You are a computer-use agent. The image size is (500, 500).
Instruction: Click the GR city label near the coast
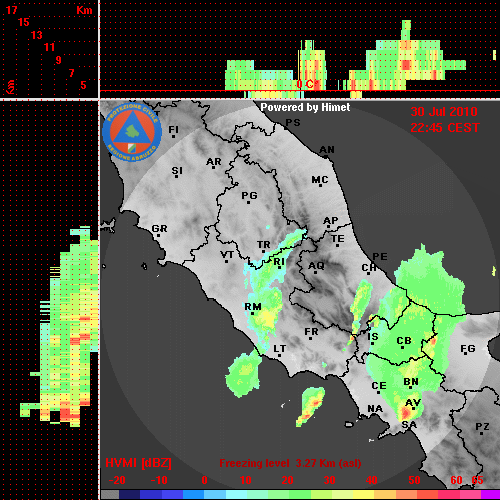[159, 229]
